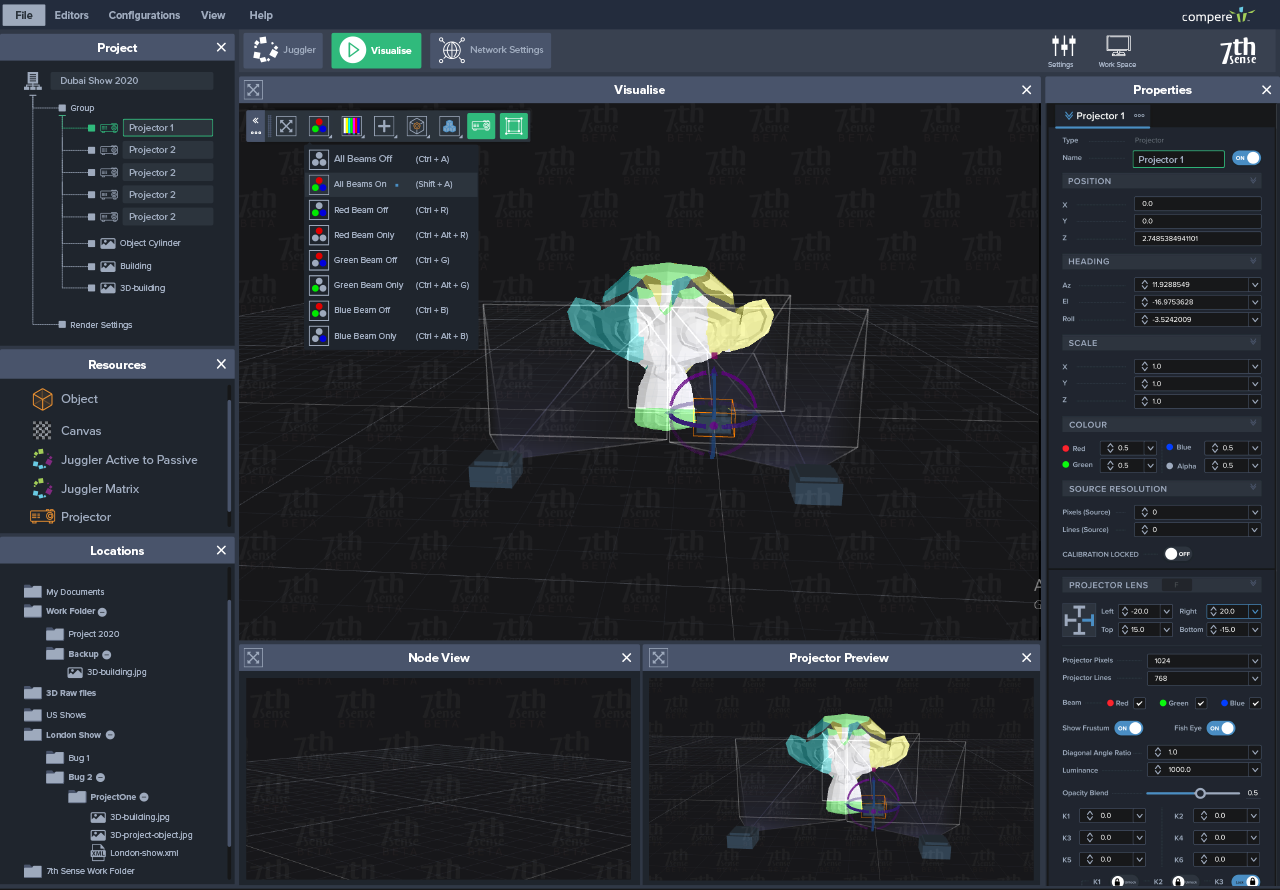1280x890 pixels.
Task: Click the green frame bounds toolbar icon
Action: (513, 126)
